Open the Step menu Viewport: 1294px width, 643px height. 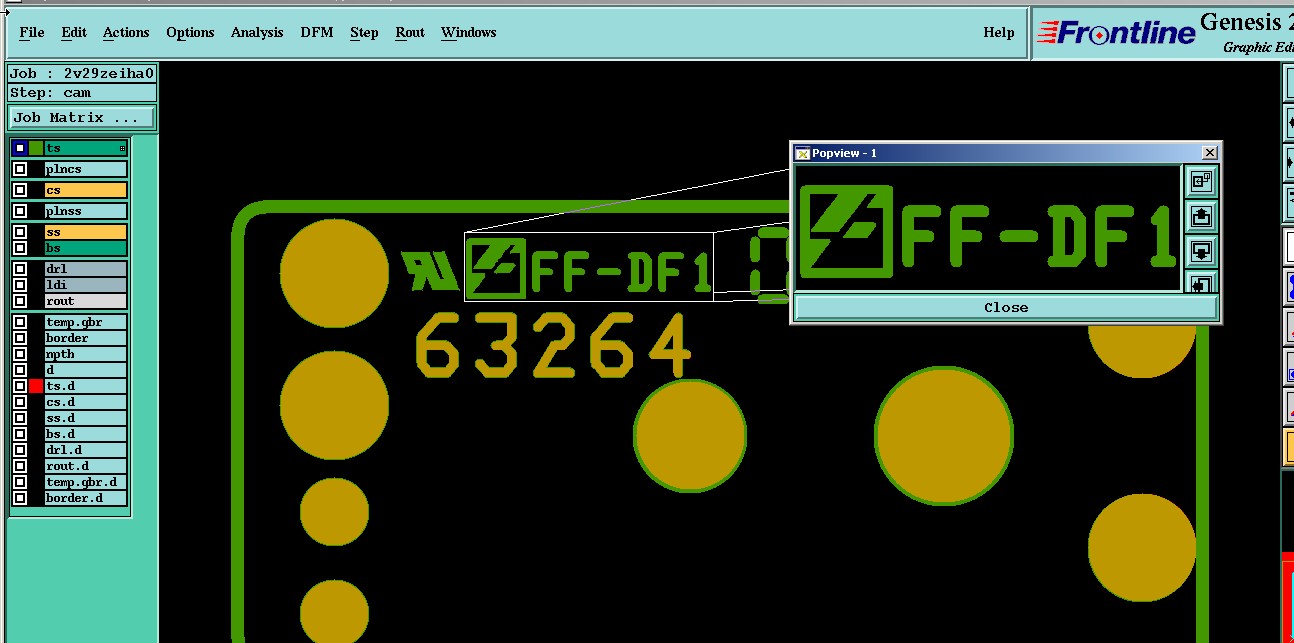(364, 33)
